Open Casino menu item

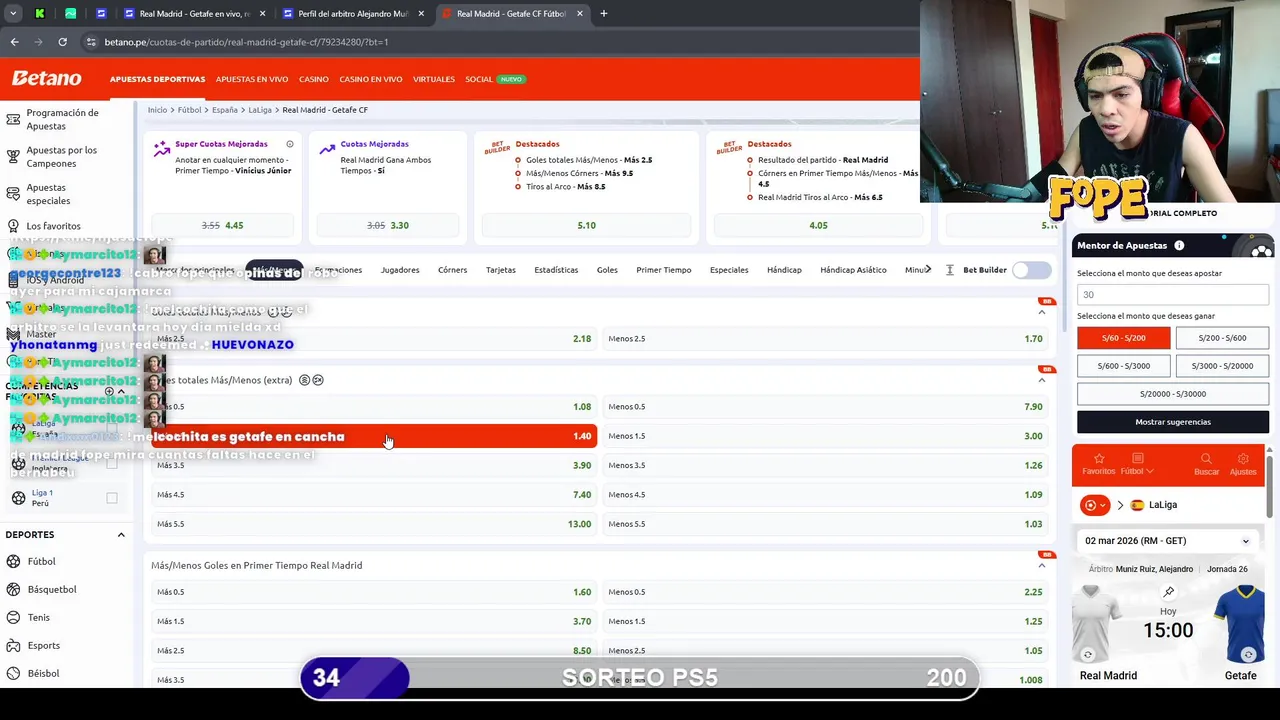[314, 79]
